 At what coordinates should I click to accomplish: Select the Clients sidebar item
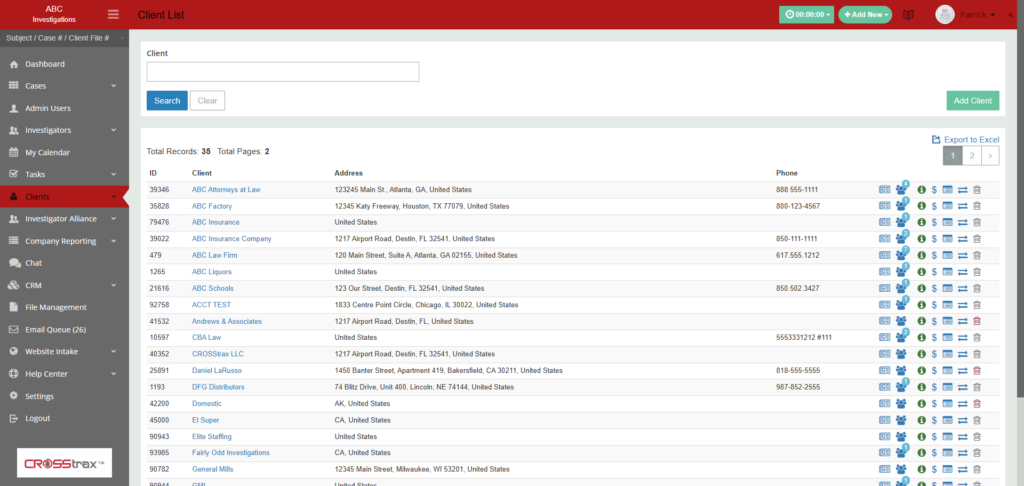(64, 197)
